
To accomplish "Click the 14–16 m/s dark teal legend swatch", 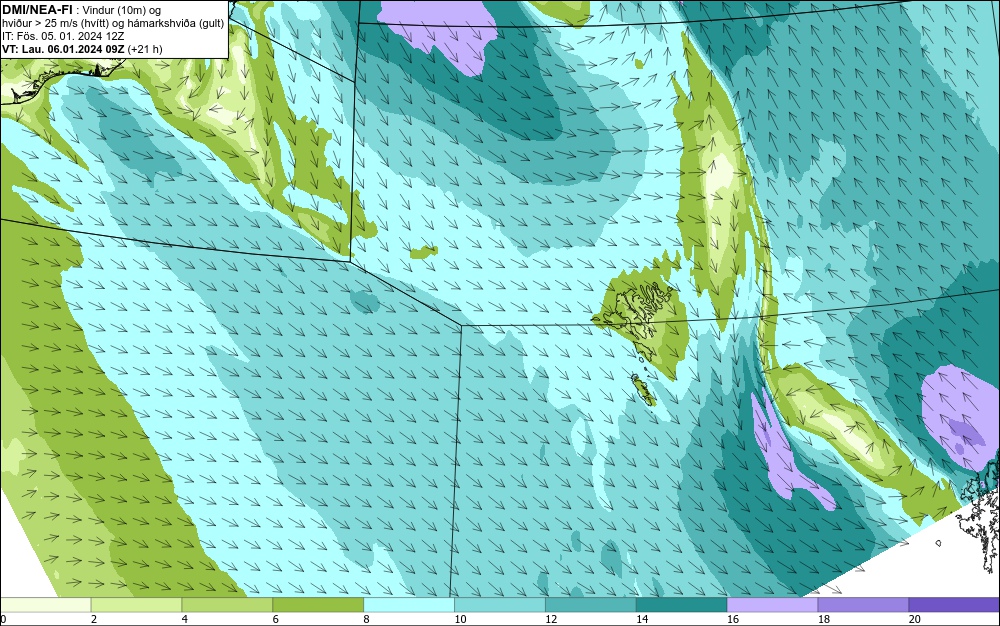I will 681,604.
